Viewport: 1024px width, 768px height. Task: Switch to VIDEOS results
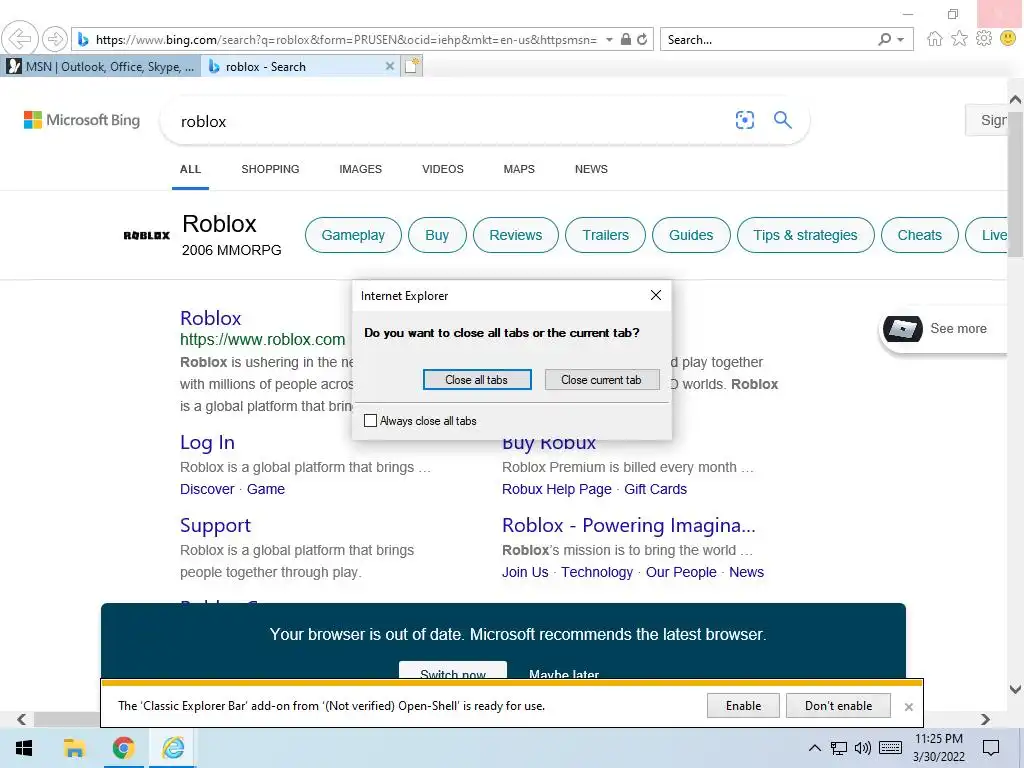coord(443,169)
